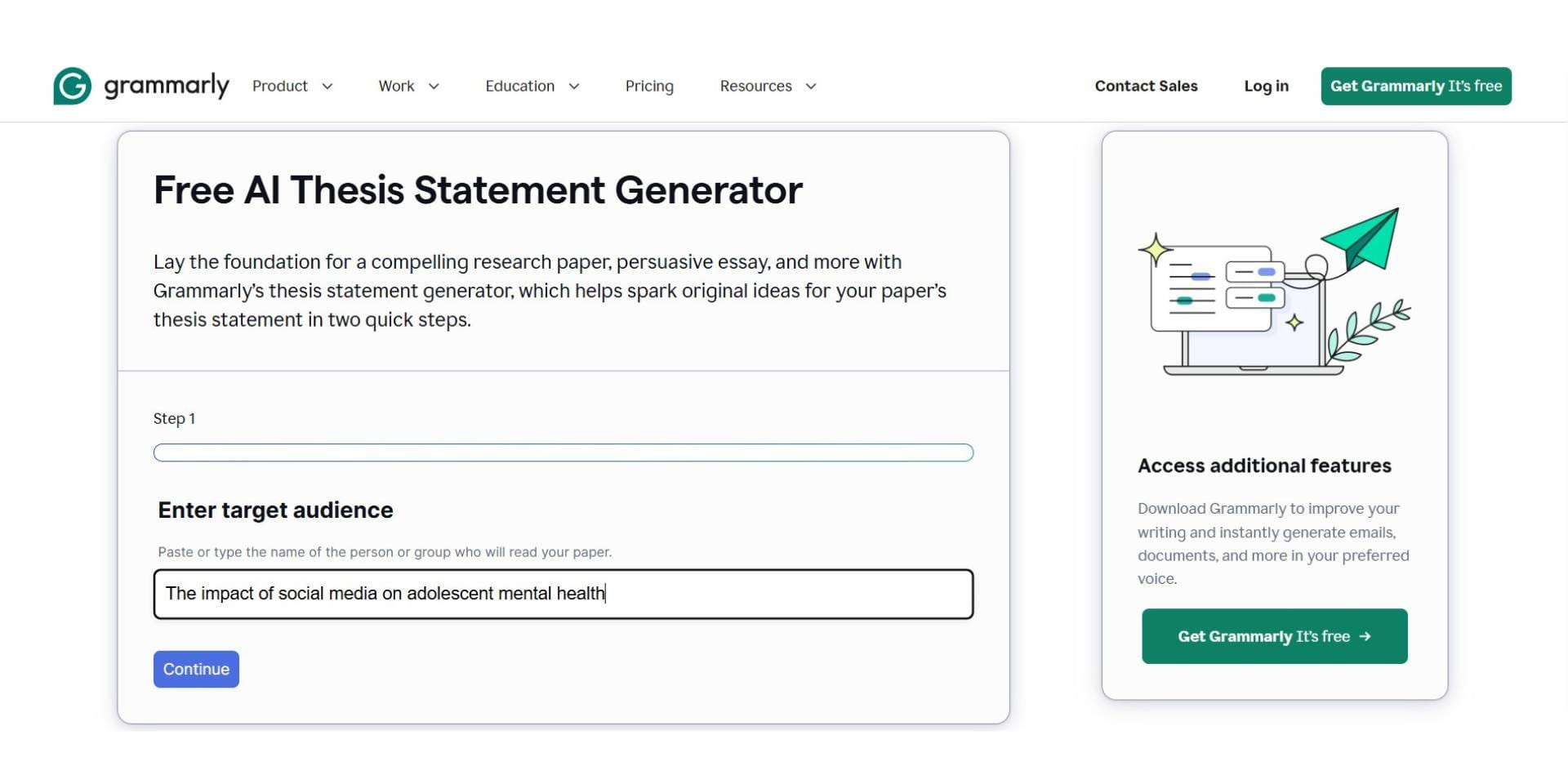Click the Enter target audience label
The width and height of the screenshot is (1568, 784).
pos(274,510)
